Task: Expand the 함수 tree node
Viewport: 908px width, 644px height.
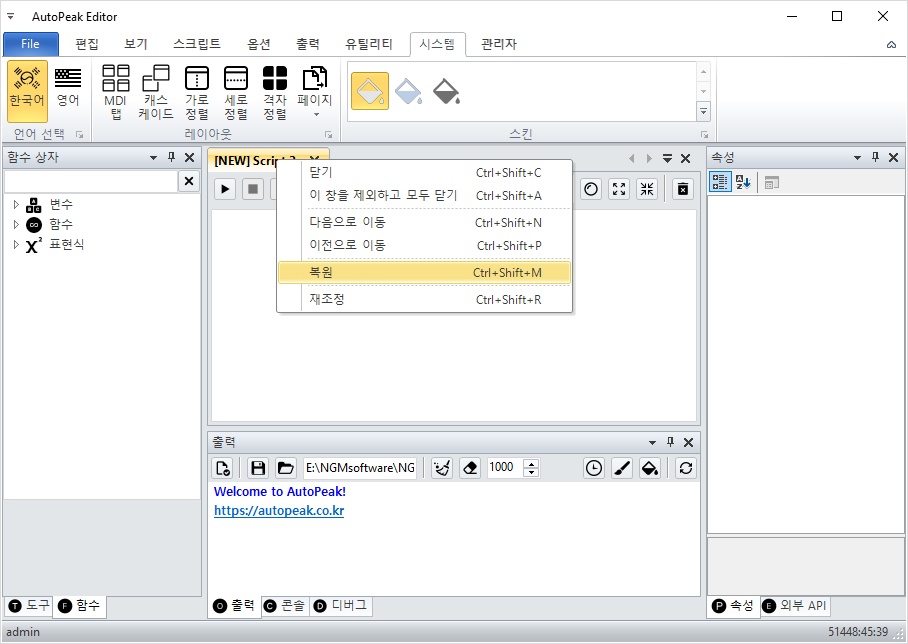Action: pyautogui.click(x=16, y=224)
